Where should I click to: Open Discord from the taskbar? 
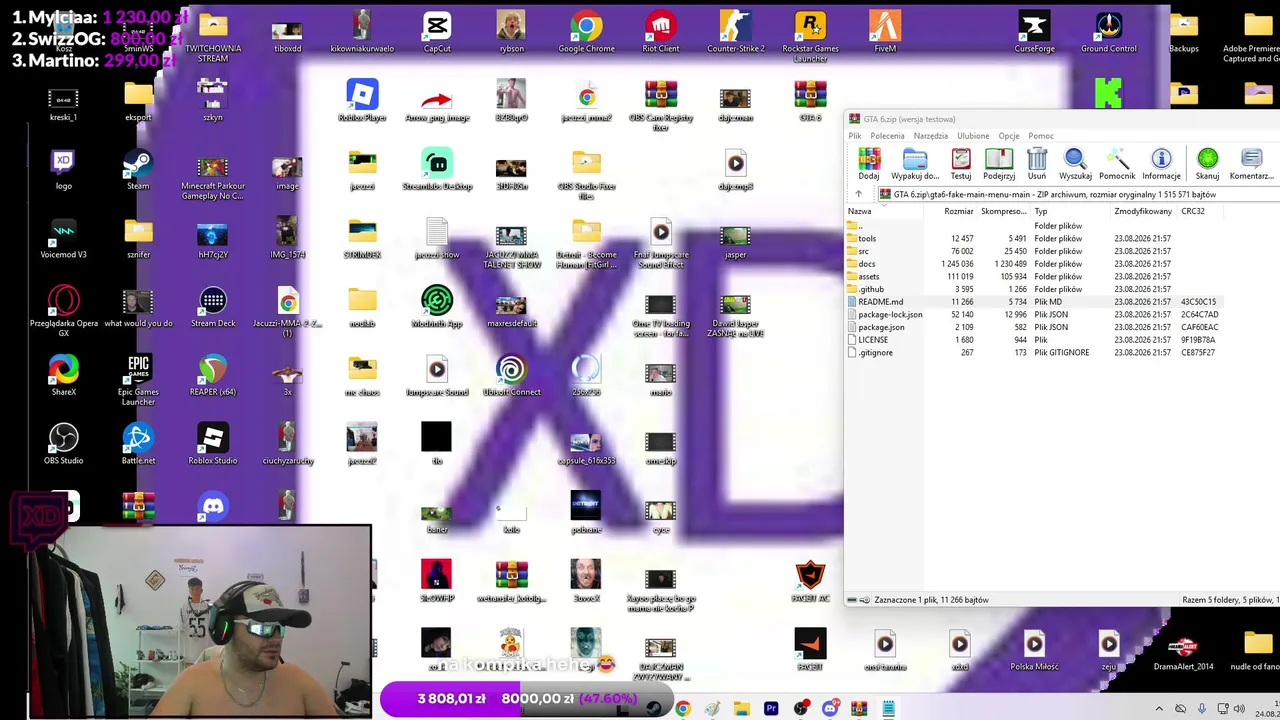[x=830, y=709]
